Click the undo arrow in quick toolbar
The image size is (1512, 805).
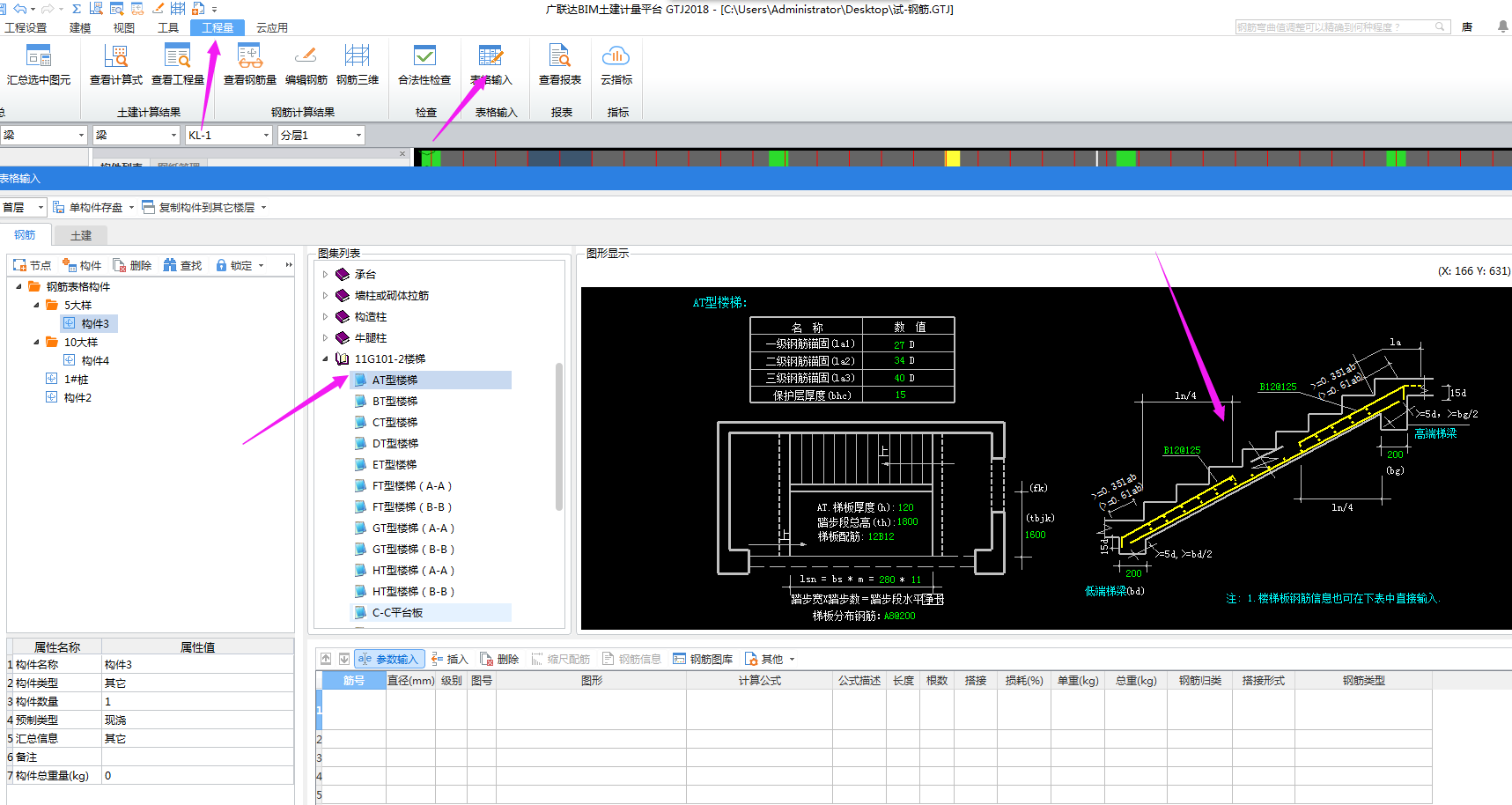[19, 8]
